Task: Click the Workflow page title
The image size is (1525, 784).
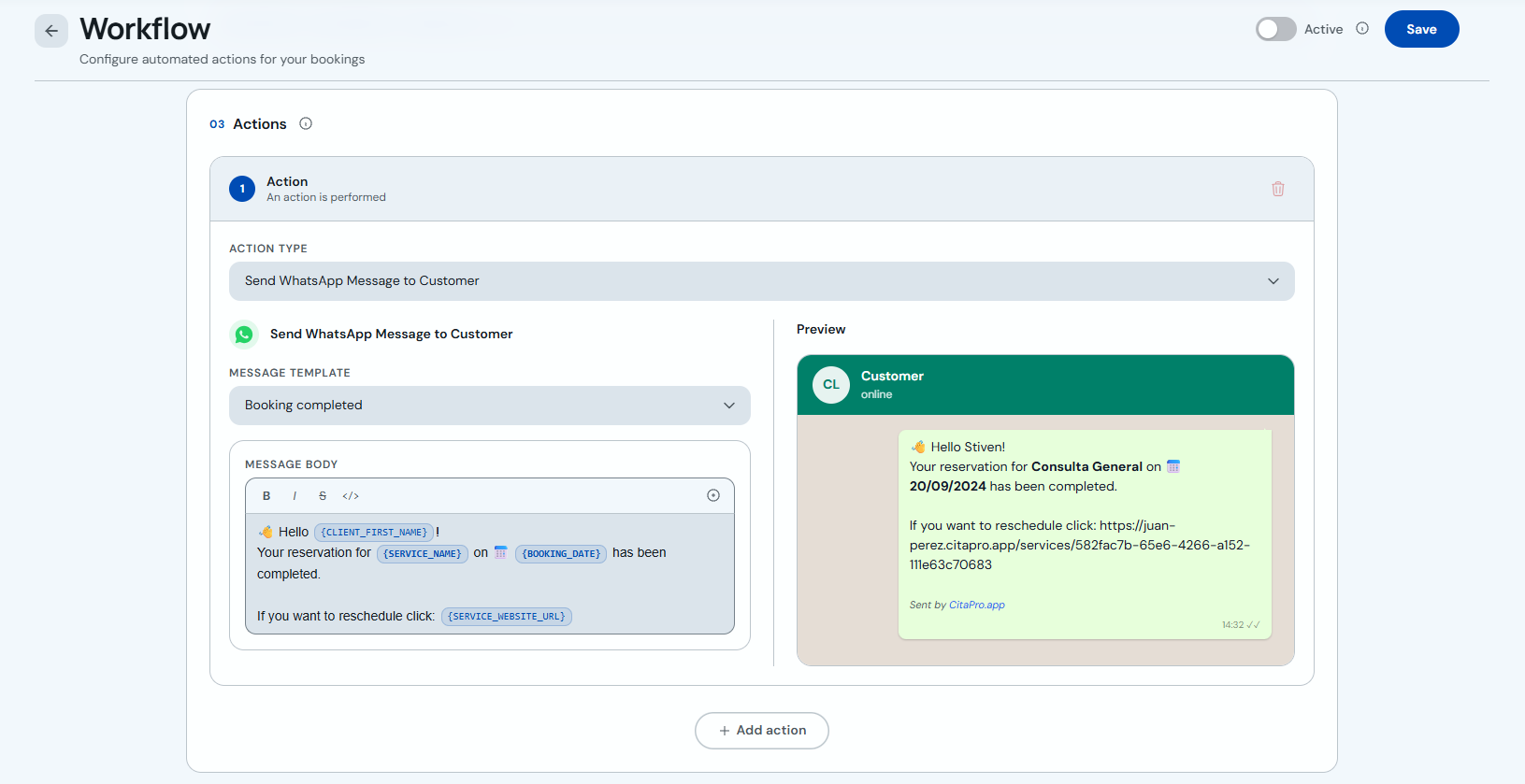Action: pos(145,29)
